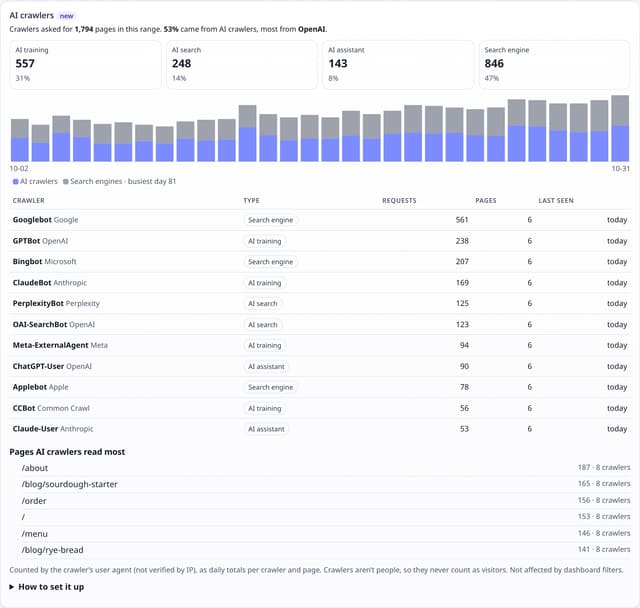Click the AI assistant tag in Claude-User row
Viewport: 640px width, 608px height.
coord(267,429)
